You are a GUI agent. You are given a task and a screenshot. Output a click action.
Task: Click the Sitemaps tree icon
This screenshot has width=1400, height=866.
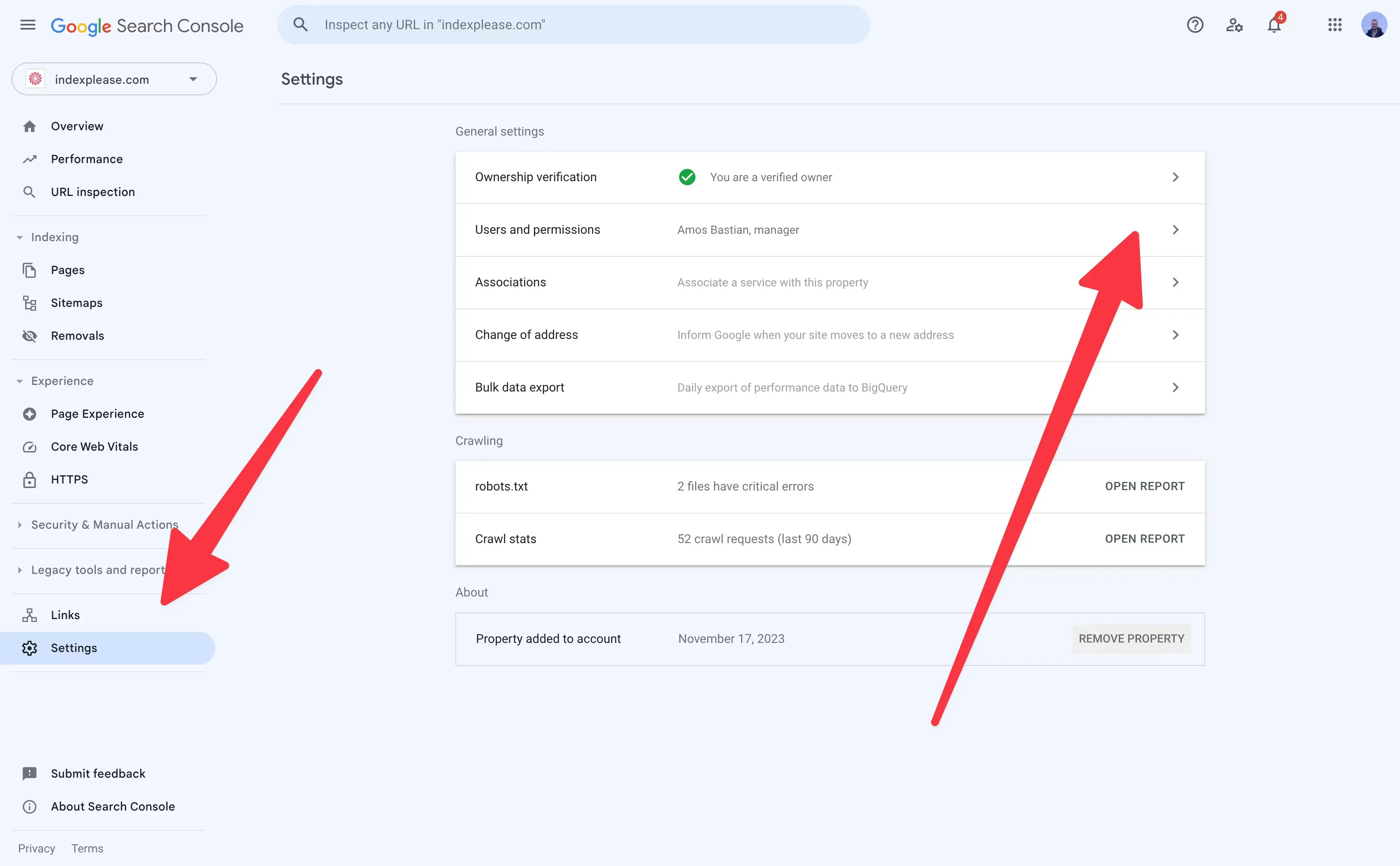[x=29, y=303]
